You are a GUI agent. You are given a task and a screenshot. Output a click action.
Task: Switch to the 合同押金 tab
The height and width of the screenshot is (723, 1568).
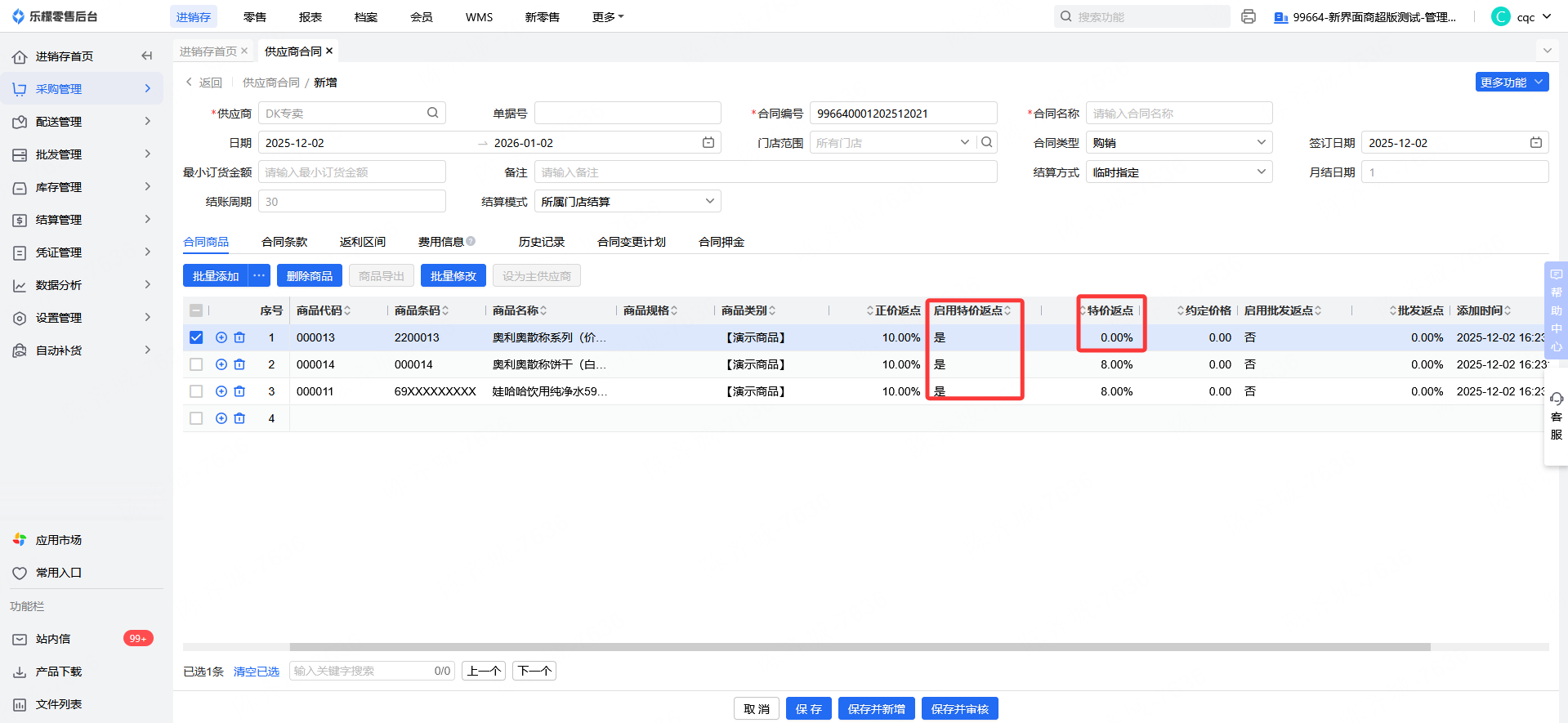[721, 241]
